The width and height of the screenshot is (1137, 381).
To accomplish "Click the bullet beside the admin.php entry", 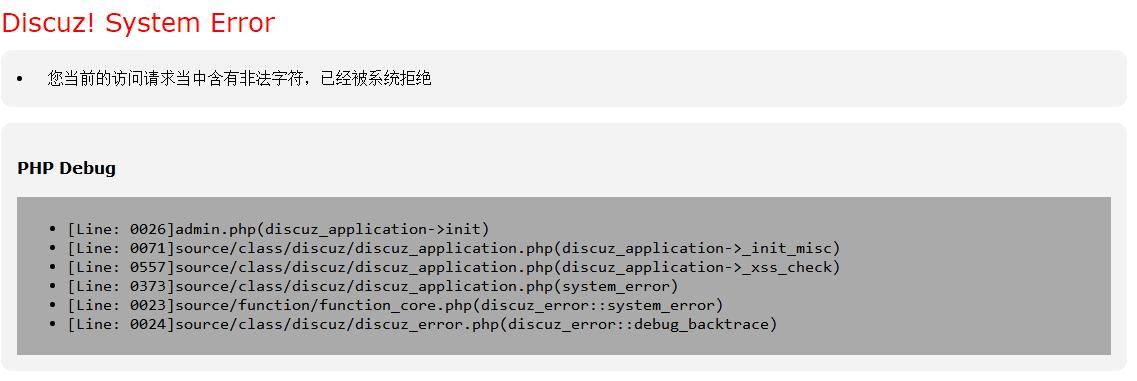I will (x=52, y=229).
